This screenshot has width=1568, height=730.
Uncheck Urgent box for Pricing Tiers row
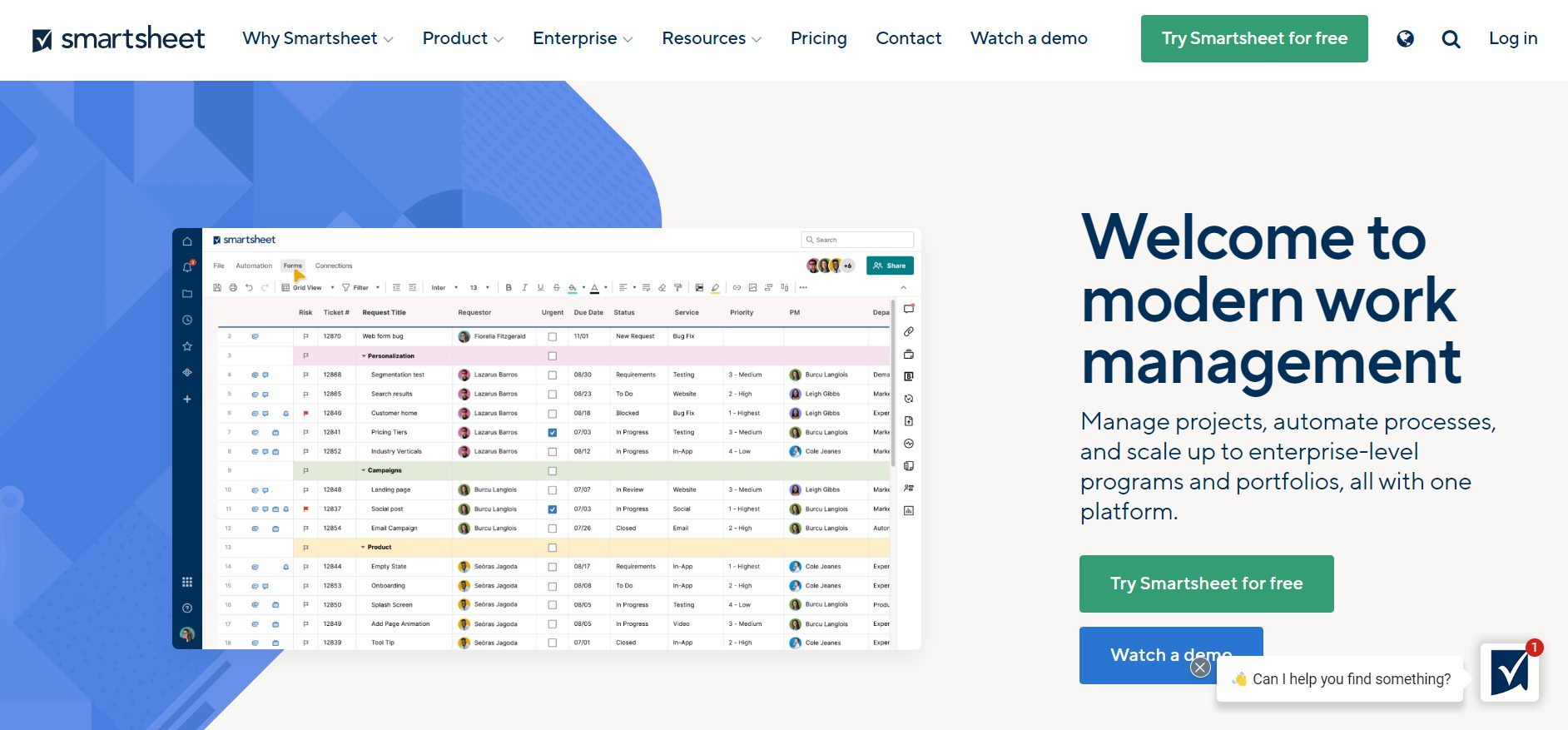coord(552,433)
